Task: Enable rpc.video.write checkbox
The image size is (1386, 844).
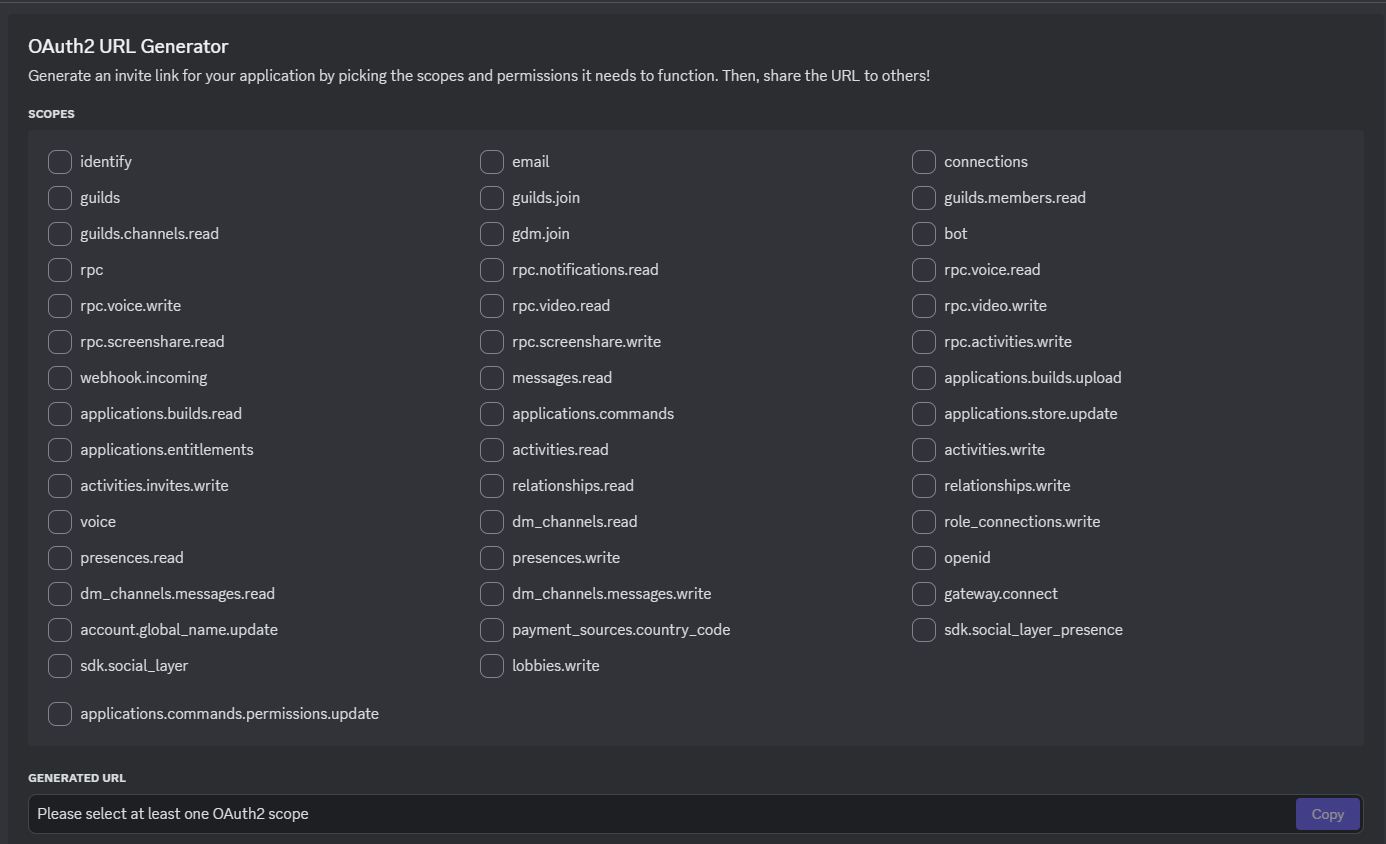Action: 924,306
